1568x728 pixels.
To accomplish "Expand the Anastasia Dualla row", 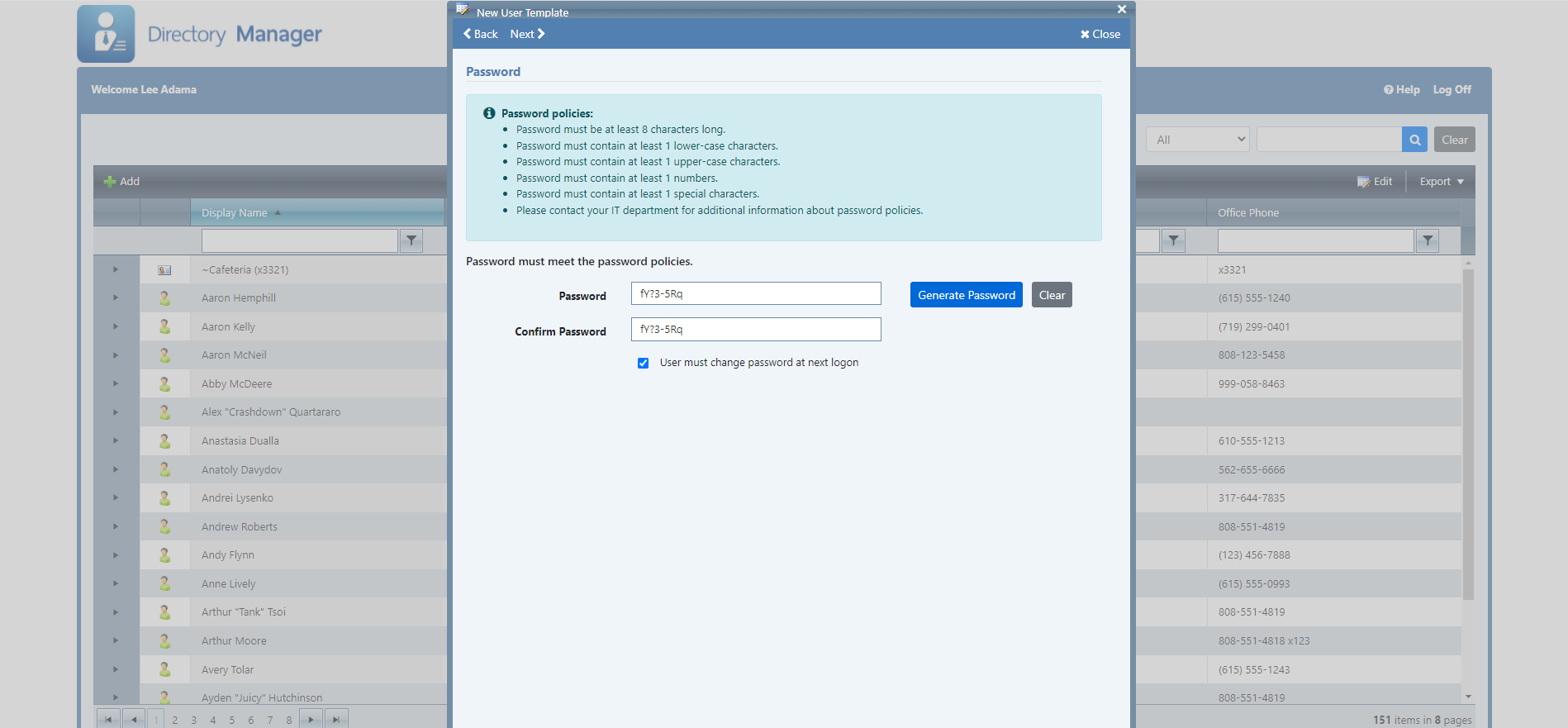I will click(116, 440).
